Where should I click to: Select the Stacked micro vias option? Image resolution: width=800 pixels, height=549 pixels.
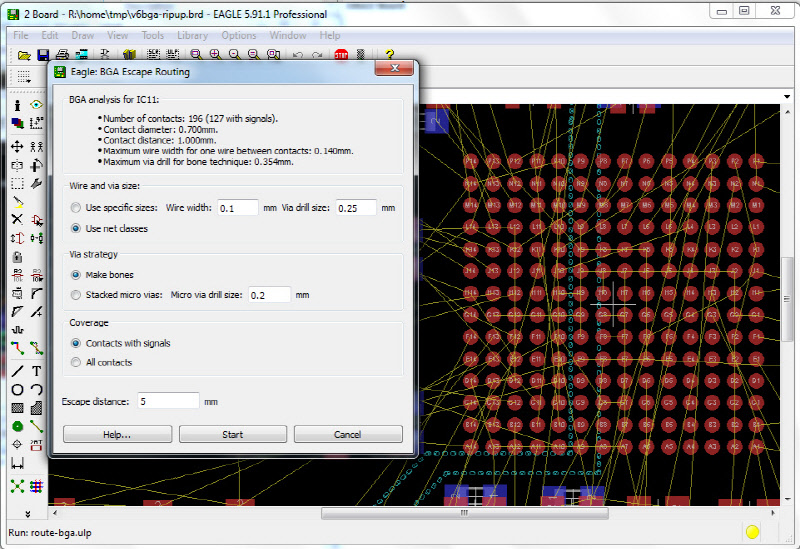click(x=77, y=295)
